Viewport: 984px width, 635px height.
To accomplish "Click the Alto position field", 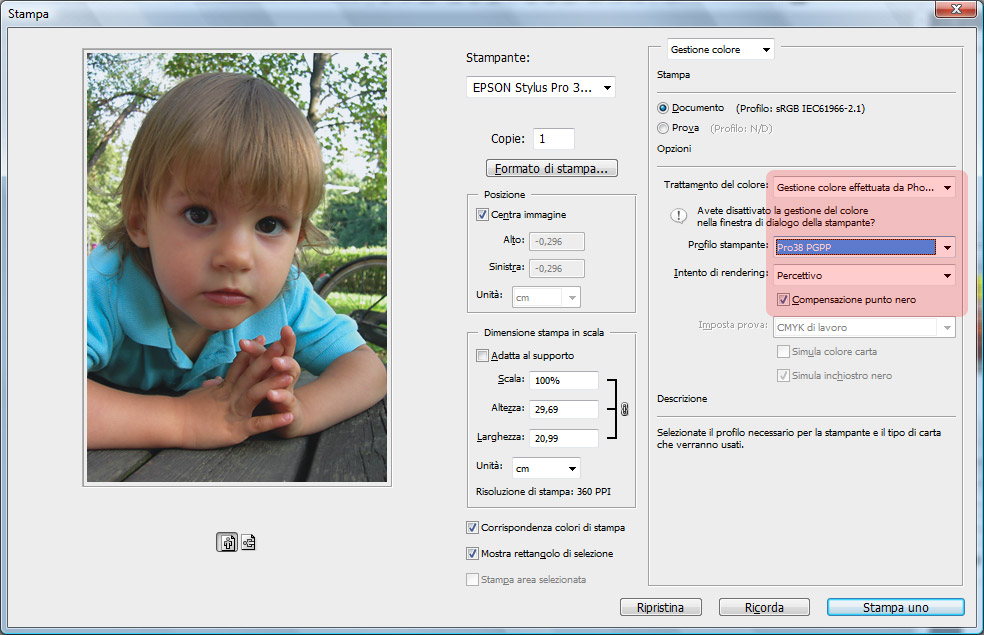I will pos(557,241).
